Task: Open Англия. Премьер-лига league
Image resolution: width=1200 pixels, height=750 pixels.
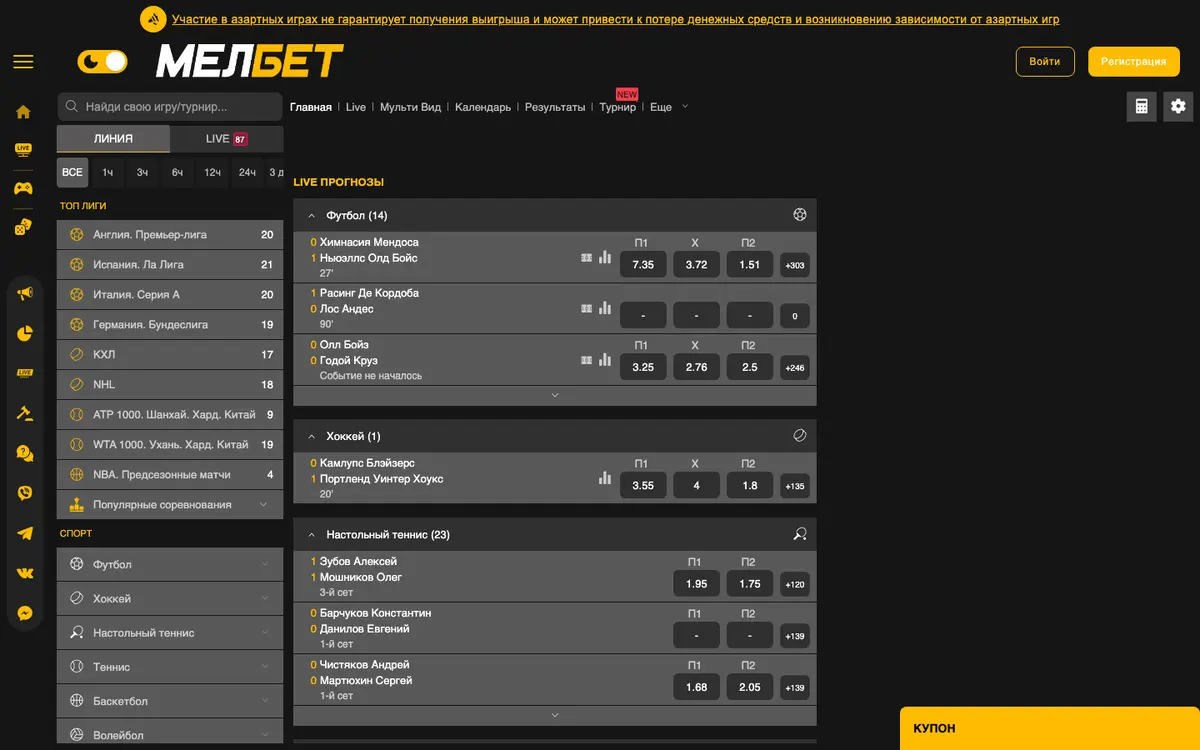Action: pyautogui.click(x=170, y=235)
